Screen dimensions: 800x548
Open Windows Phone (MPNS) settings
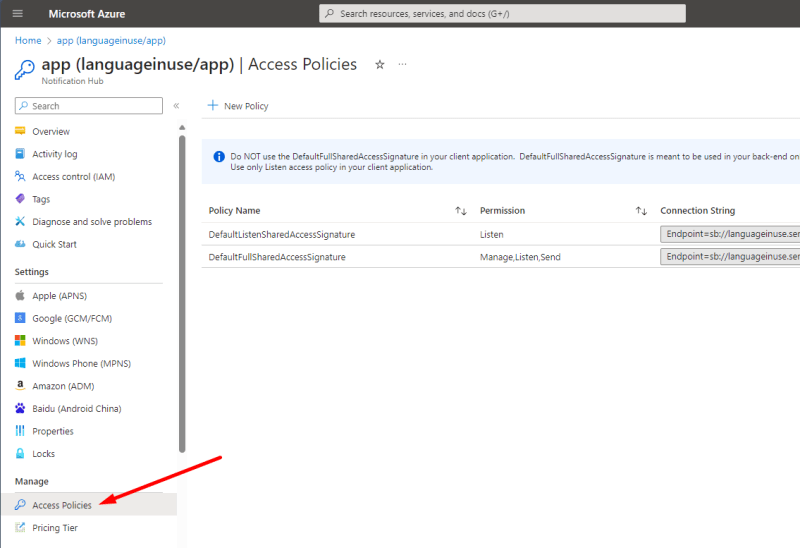(x=82, y=363)
